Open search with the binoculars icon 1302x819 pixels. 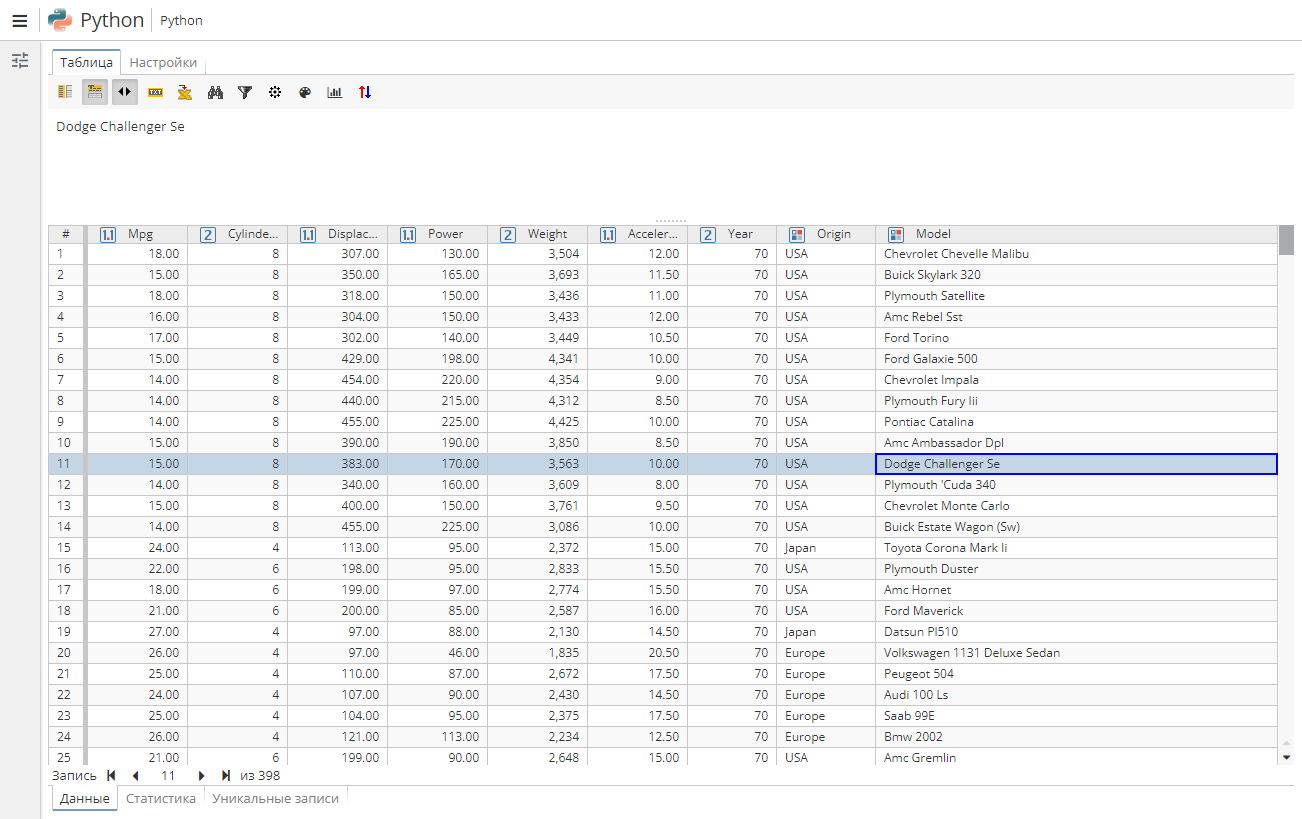click(x=215, y=92)
